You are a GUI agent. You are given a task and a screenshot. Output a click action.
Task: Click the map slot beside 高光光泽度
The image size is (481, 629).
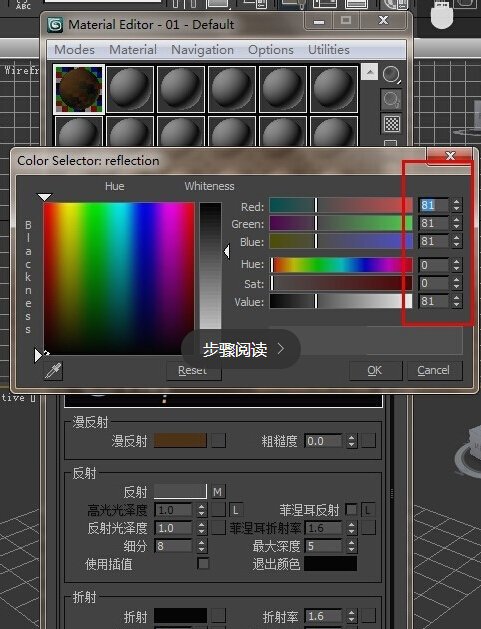[x=218, y=510]
